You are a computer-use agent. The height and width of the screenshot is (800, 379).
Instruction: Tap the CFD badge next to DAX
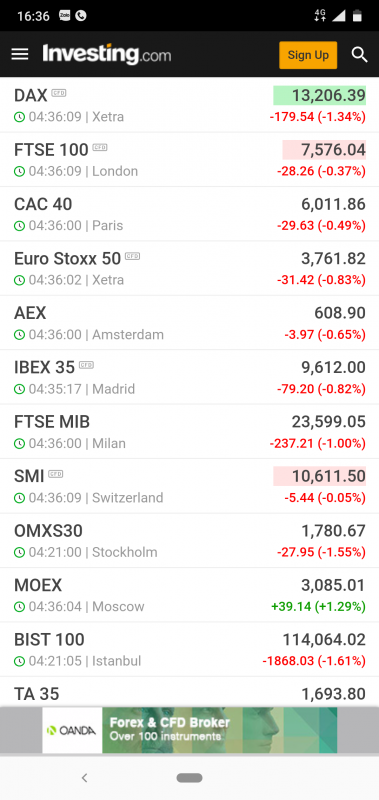(x=59, y=93)
